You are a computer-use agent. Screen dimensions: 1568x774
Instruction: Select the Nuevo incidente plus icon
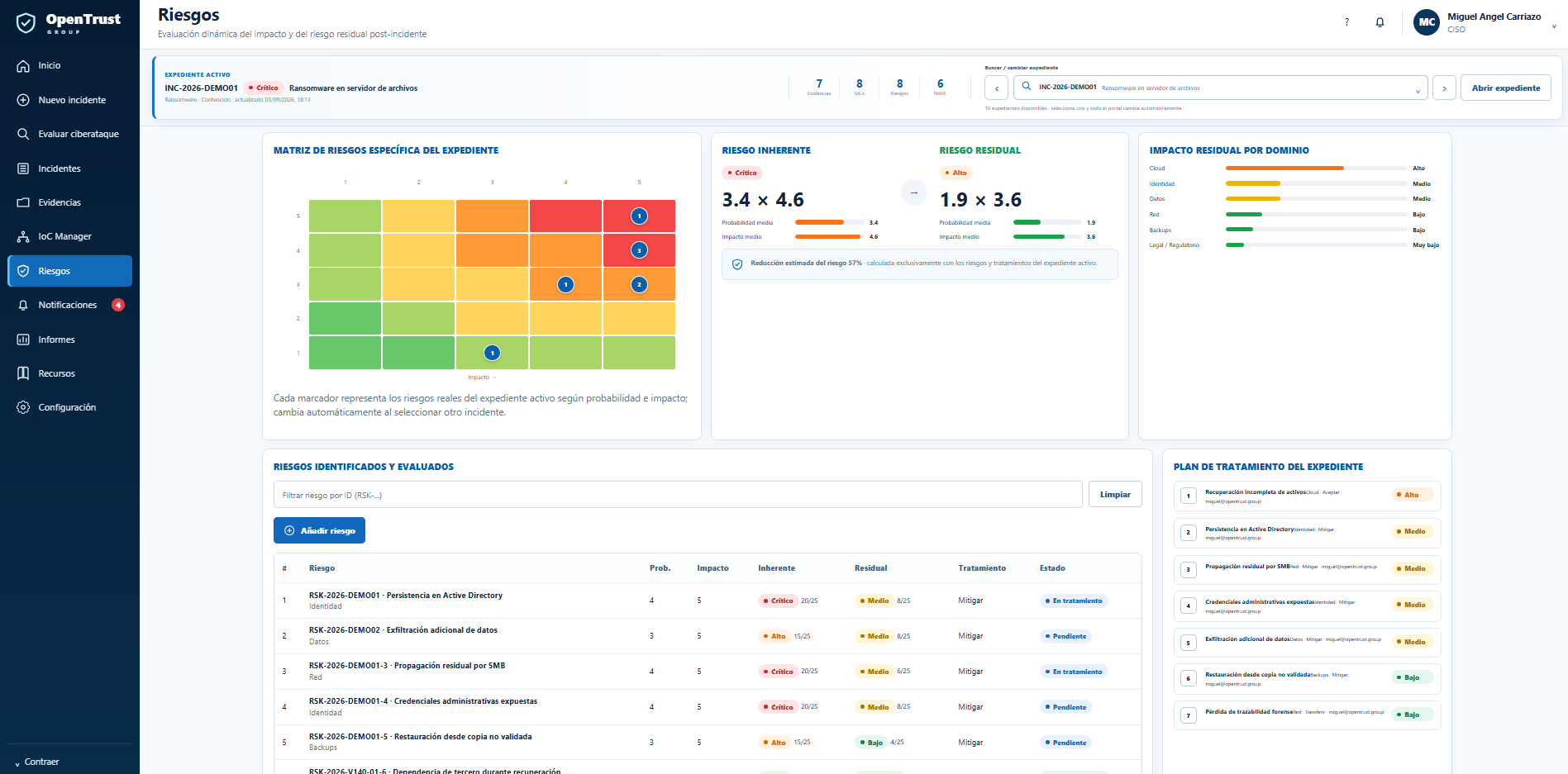pos(23,100)
